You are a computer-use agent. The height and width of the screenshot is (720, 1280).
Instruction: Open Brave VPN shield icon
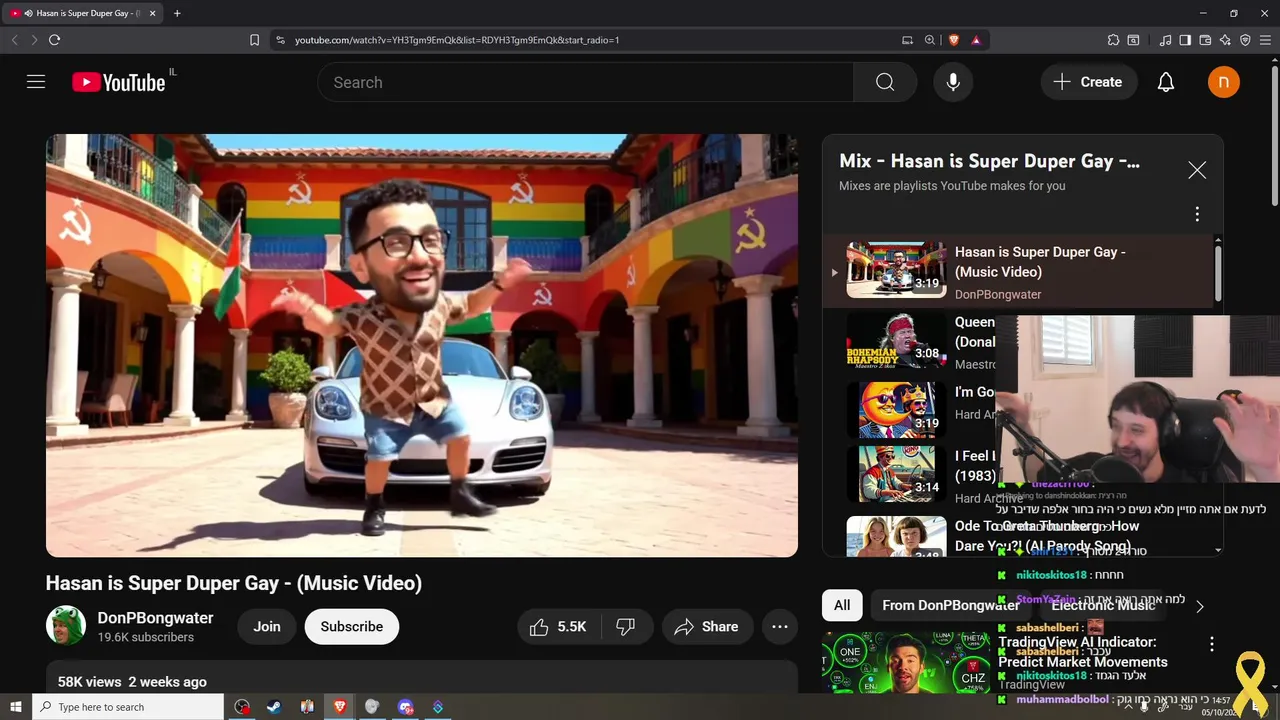point(1245,40)
